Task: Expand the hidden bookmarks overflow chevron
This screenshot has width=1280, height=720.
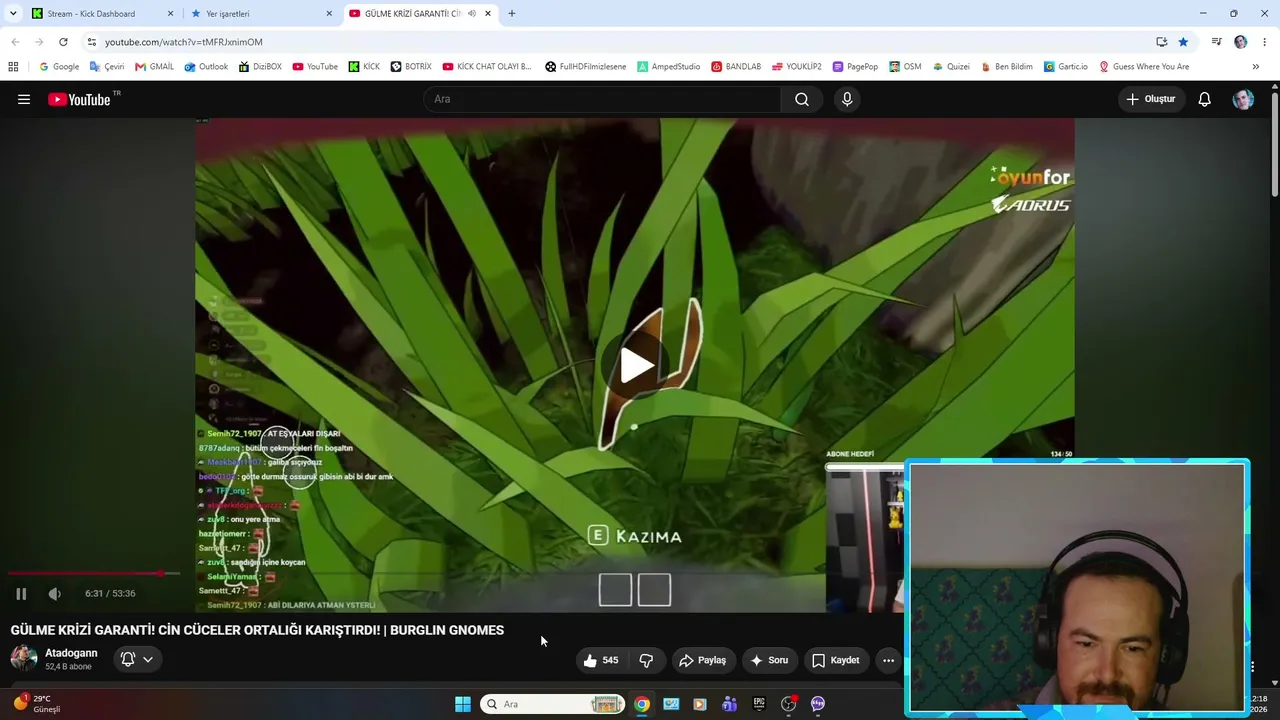Action: [x=1255, y=67]
